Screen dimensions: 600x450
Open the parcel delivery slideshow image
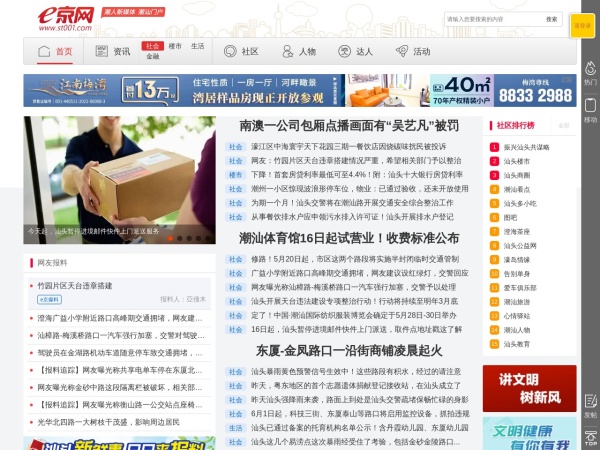tap(119, 180)
